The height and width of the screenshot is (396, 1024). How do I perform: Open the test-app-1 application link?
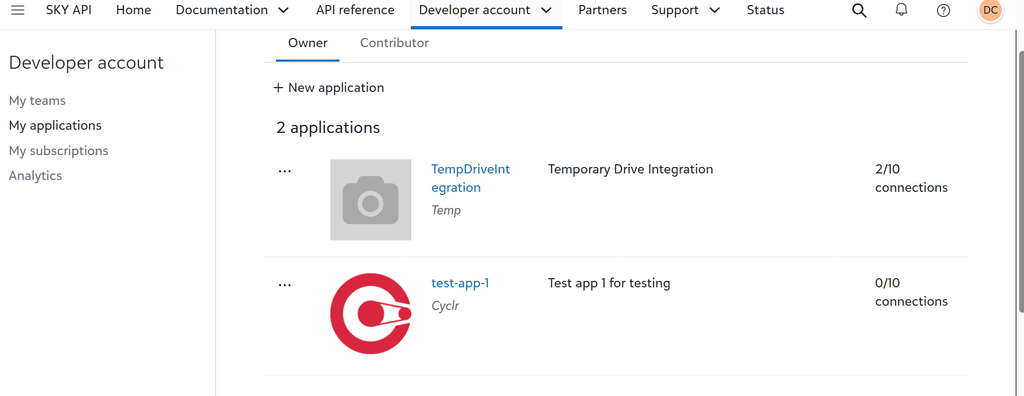[x=460, y=283]
